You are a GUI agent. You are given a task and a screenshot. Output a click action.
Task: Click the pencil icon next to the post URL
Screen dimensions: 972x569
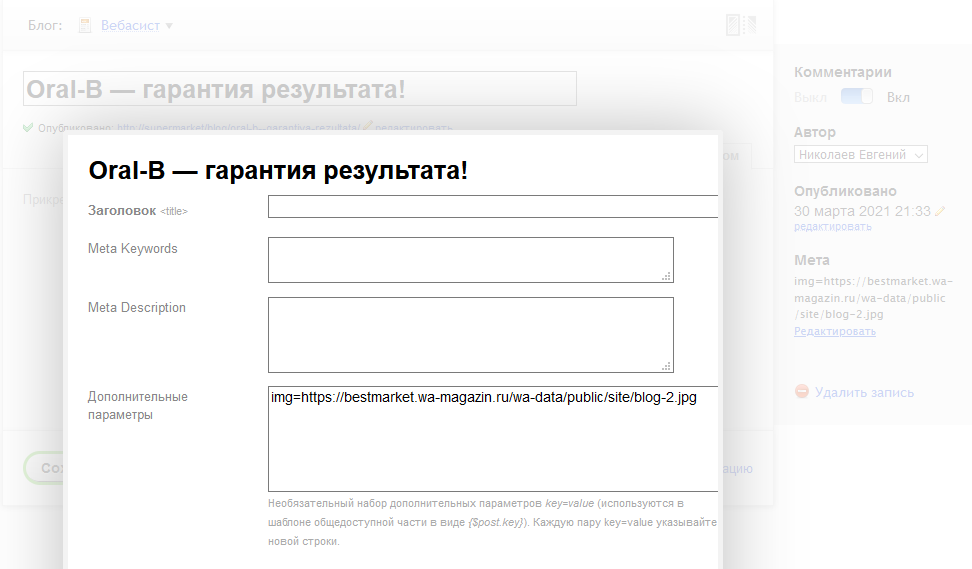click(368, 126)
